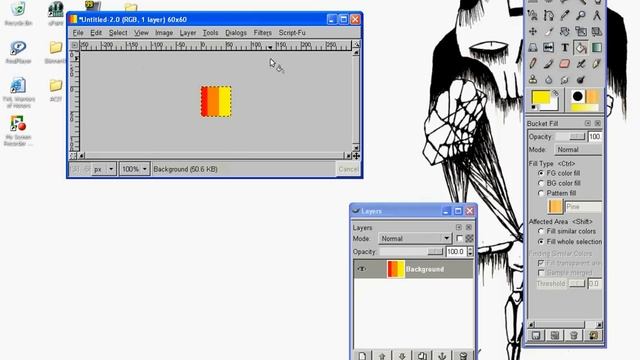Open the File menu

point(78,33)
